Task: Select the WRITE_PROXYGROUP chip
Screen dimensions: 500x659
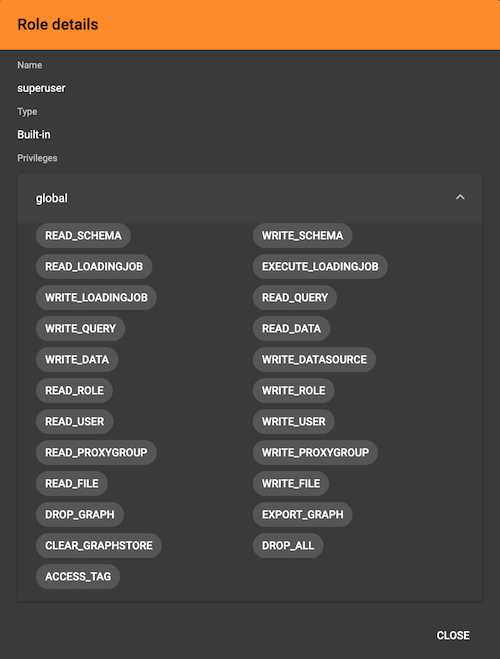Action: tap(316, 453)
